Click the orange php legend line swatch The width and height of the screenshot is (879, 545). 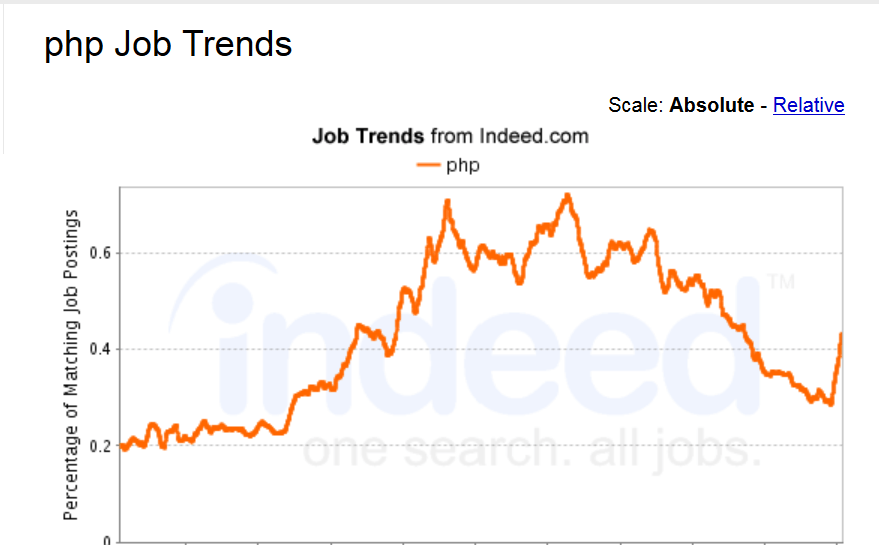click(x=428, y=165)
